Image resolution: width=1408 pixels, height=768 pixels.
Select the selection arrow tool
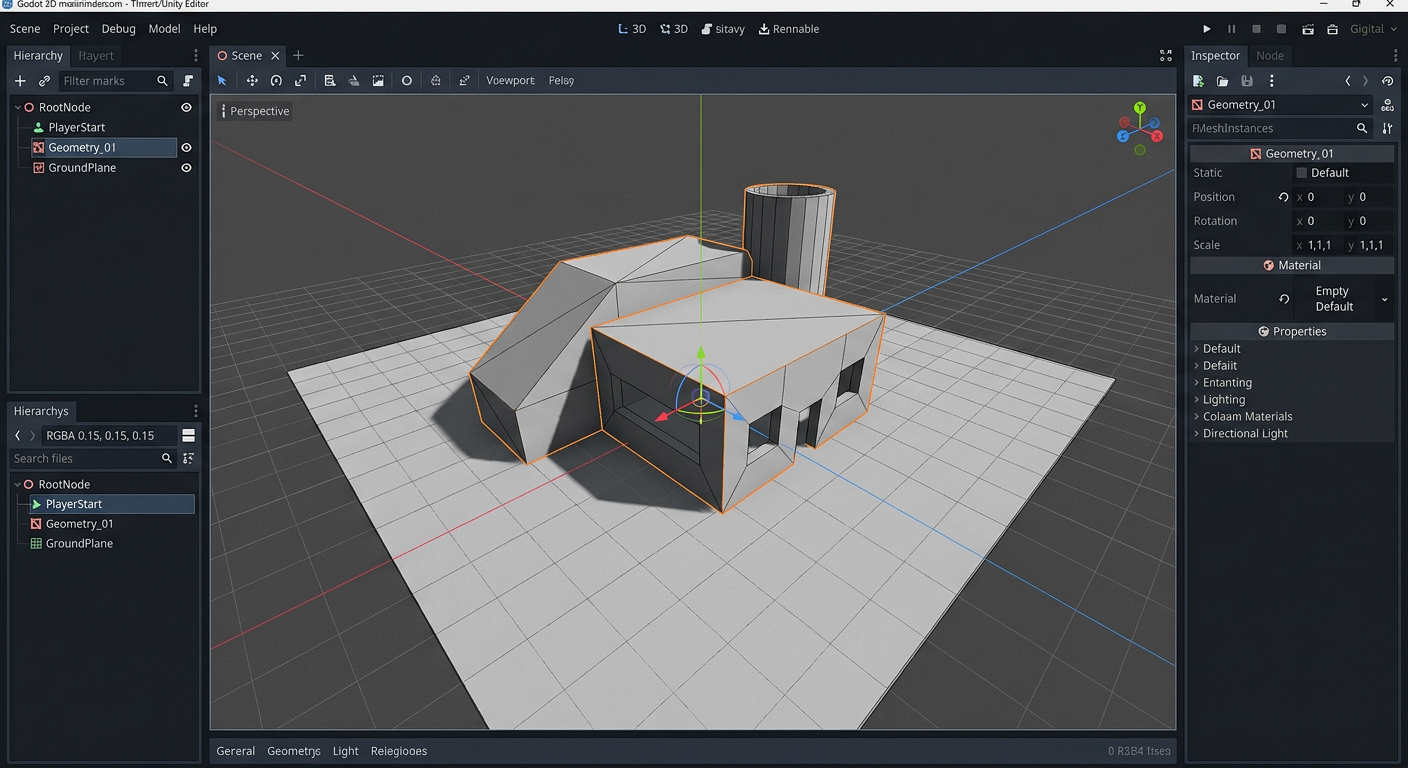222,80
